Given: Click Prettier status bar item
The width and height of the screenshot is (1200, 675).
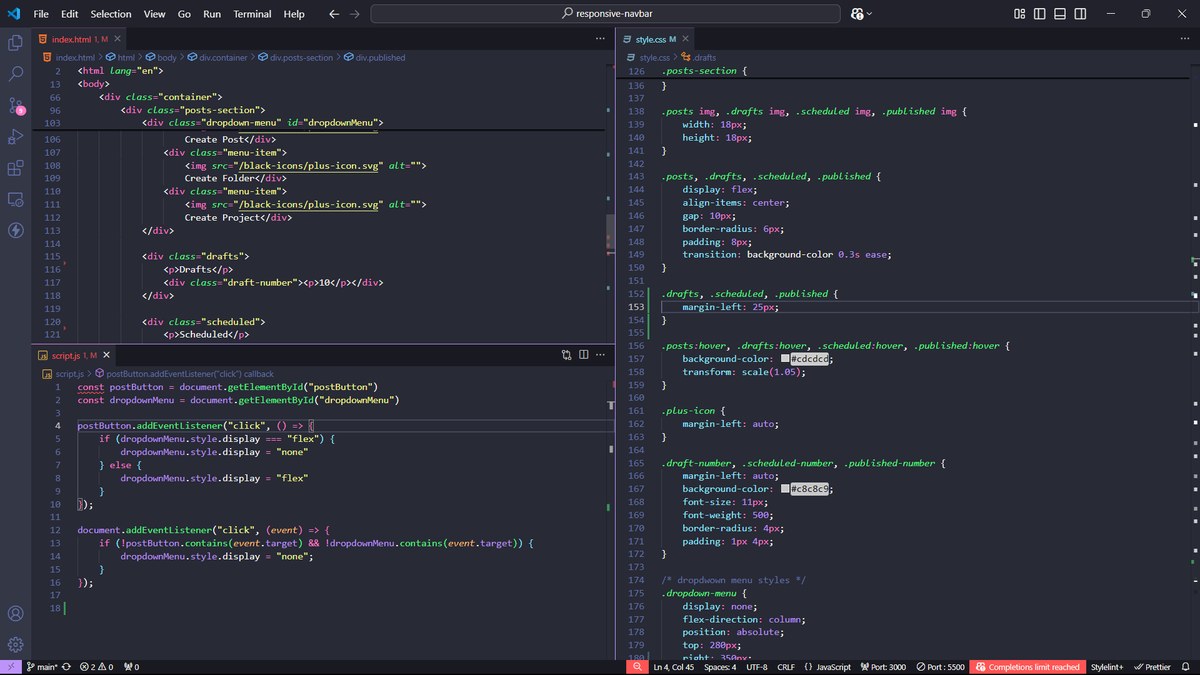Looking at the screenshot, I should tap(1152, 667).
